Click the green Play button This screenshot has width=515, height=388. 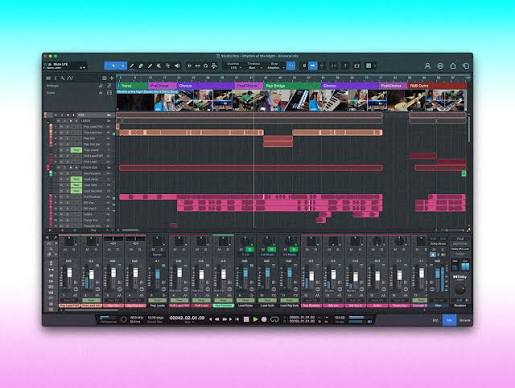pyautogui.click(x=255, y=319)
